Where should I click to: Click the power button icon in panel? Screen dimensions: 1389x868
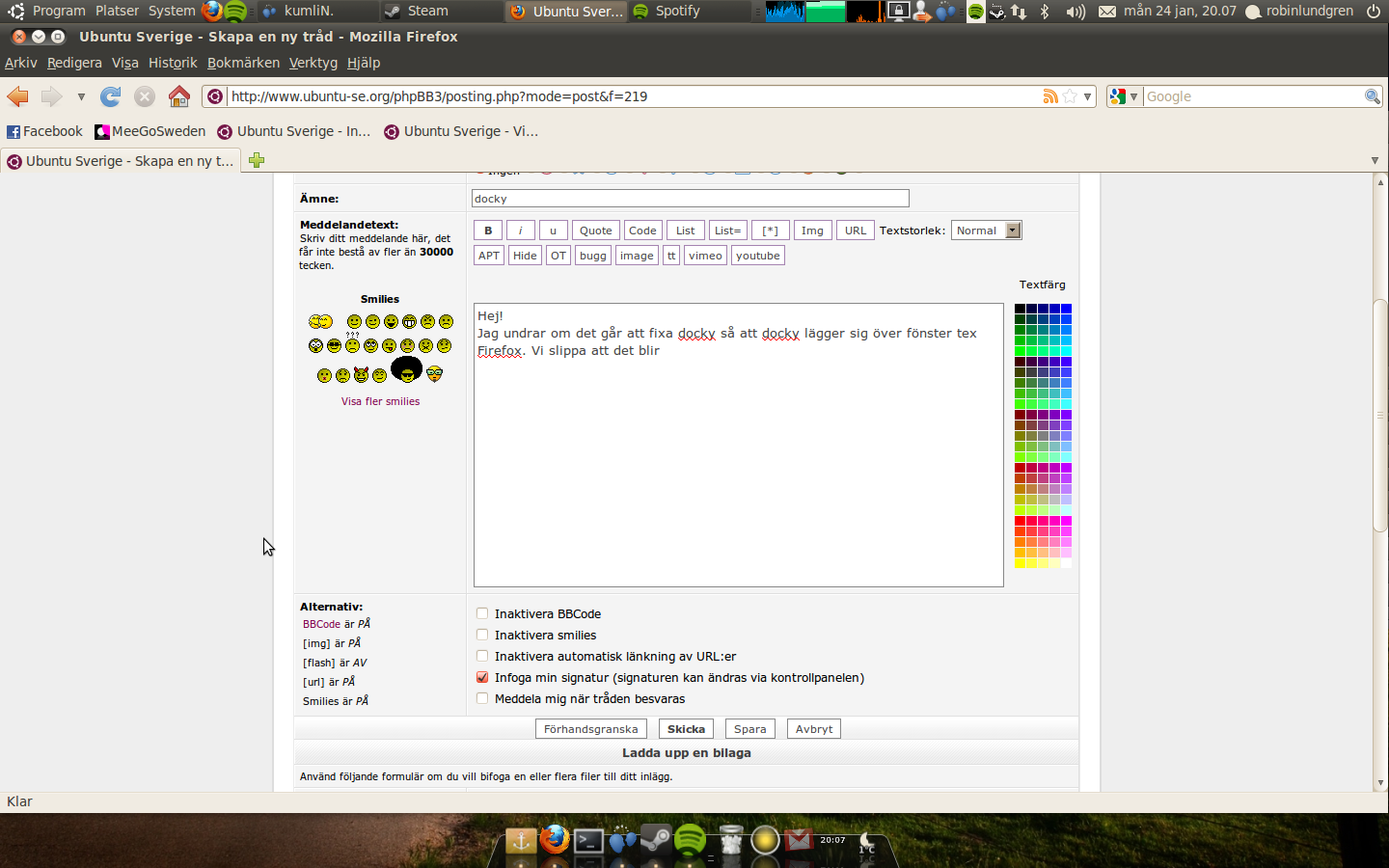coord(1374,12)
